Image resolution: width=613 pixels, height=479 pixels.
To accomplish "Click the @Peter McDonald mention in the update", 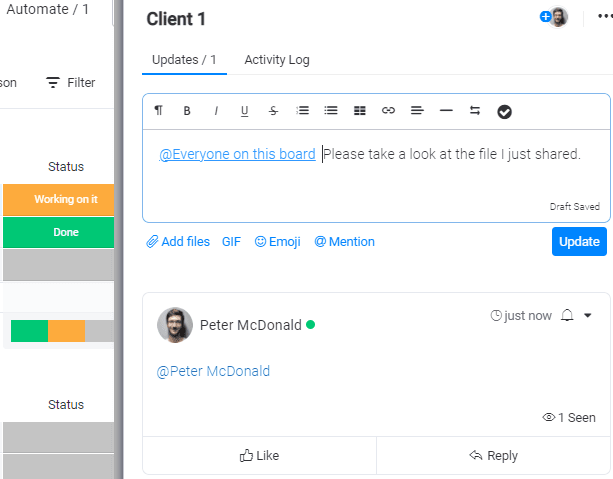I will pyautogui.click(x=213, y=371).
